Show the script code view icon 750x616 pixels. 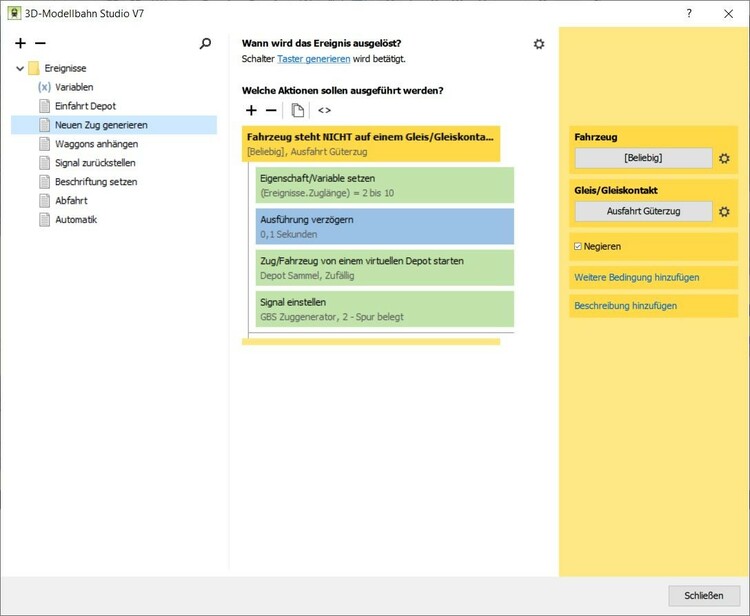(x=324, y=110)
